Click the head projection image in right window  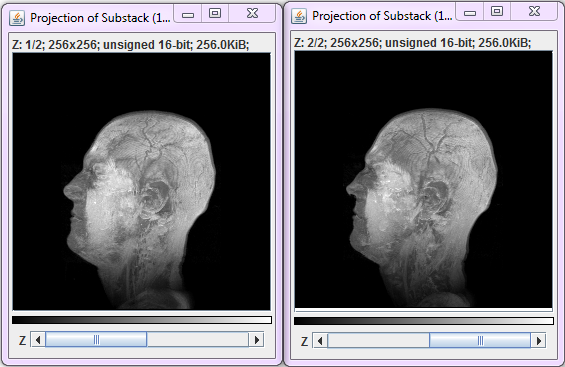click(423, 179)
